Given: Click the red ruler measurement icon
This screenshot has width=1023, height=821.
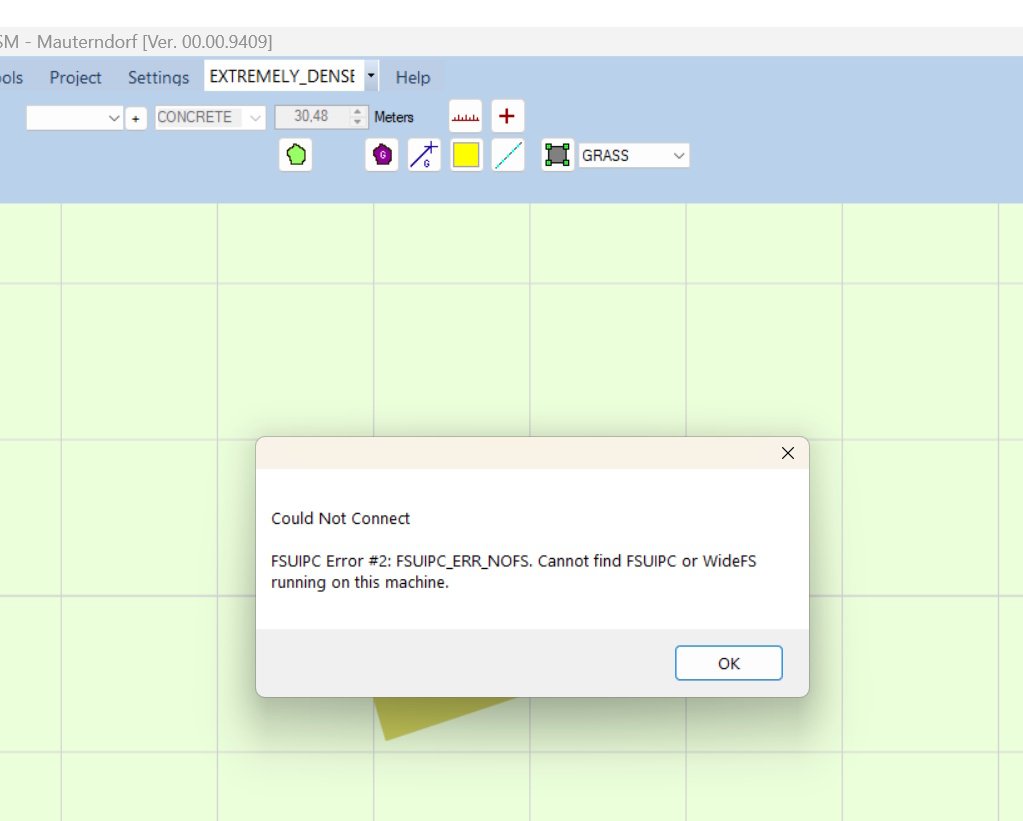Looking at the screenshot, I should 465,117.
